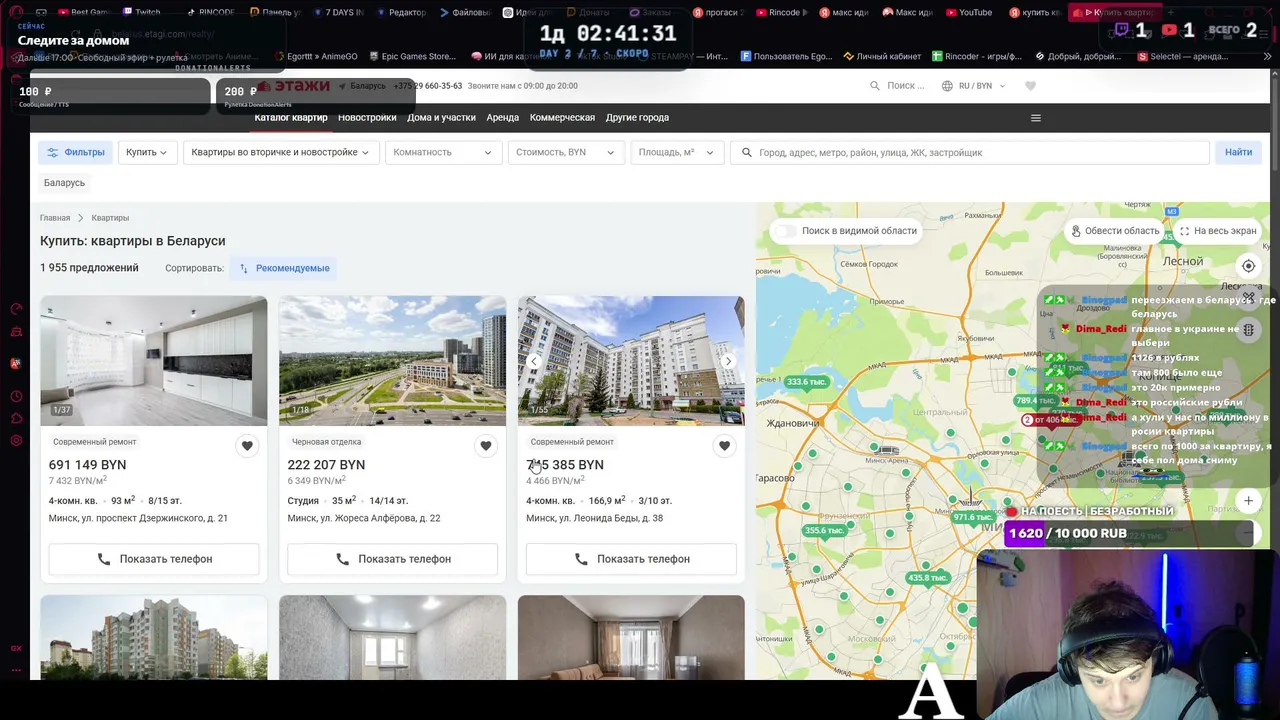The image size is (1280, 720).
Task: Expand Квартиры во вторичке и новостройке dropdown
Action: tap(280, 152)
